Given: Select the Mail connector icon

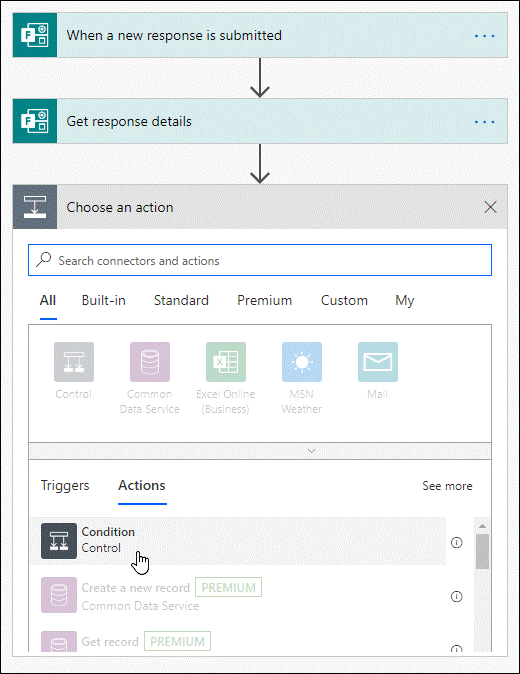Looking at the screenshot, I should 378,362.
